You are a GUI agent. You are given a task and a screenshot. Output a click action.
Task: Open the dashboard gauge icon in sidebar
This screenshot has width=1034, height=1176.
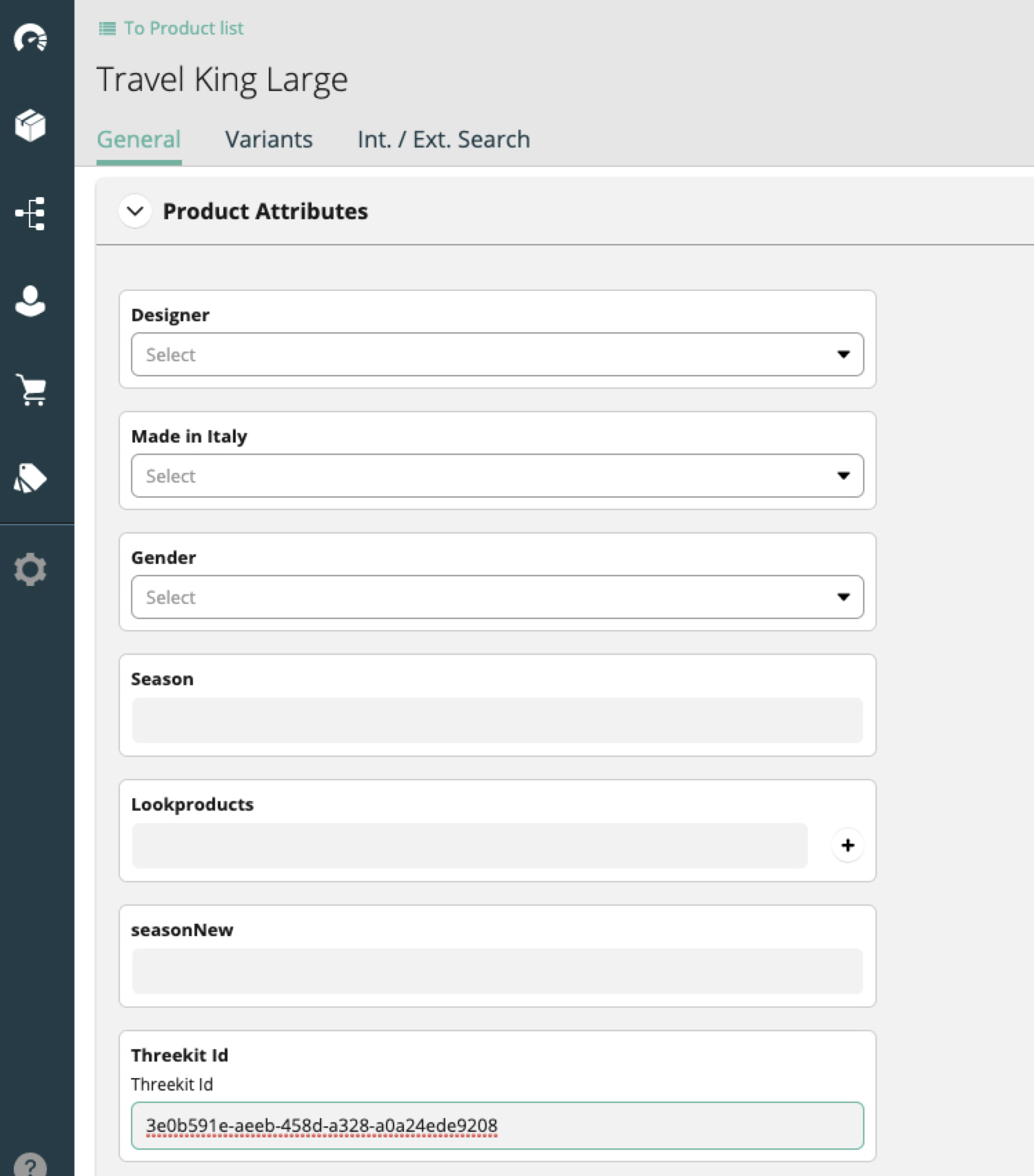pos(30,38)
